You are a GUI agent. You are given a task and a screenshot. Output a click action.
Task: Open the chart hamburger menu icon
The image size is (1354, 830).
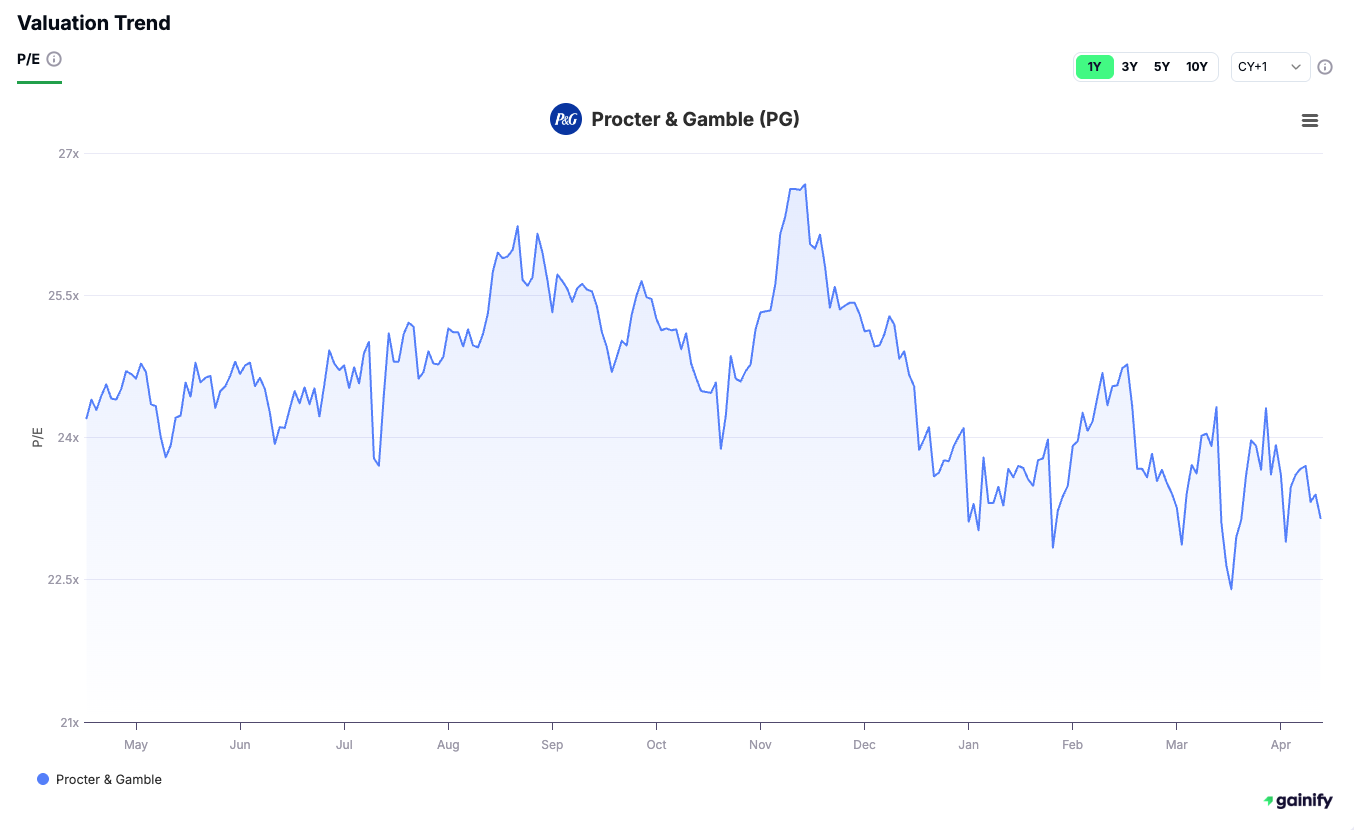pyautogui.click(x=1310, y=120)
